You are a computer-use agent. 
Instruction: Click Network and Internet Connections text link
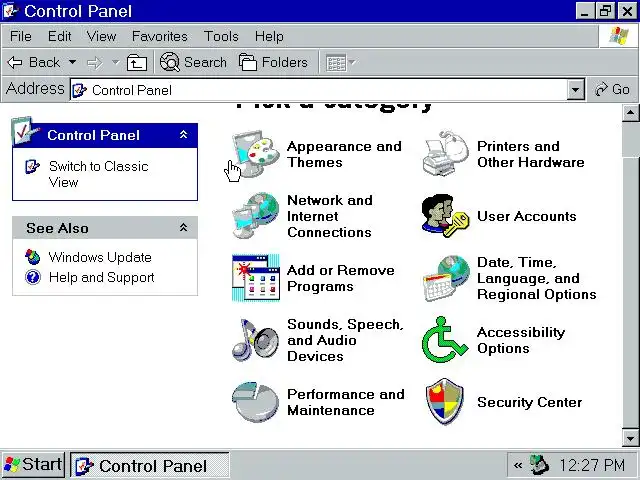click(330, 216)
